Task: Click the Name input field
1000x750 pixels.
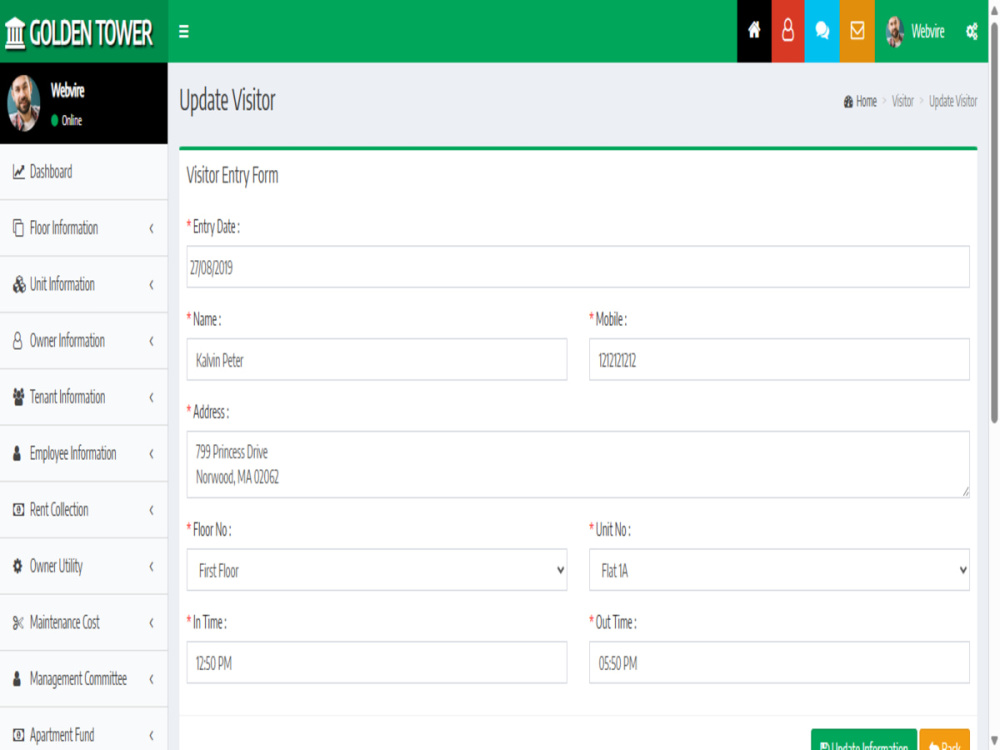Action: click(x=376, y=360)
